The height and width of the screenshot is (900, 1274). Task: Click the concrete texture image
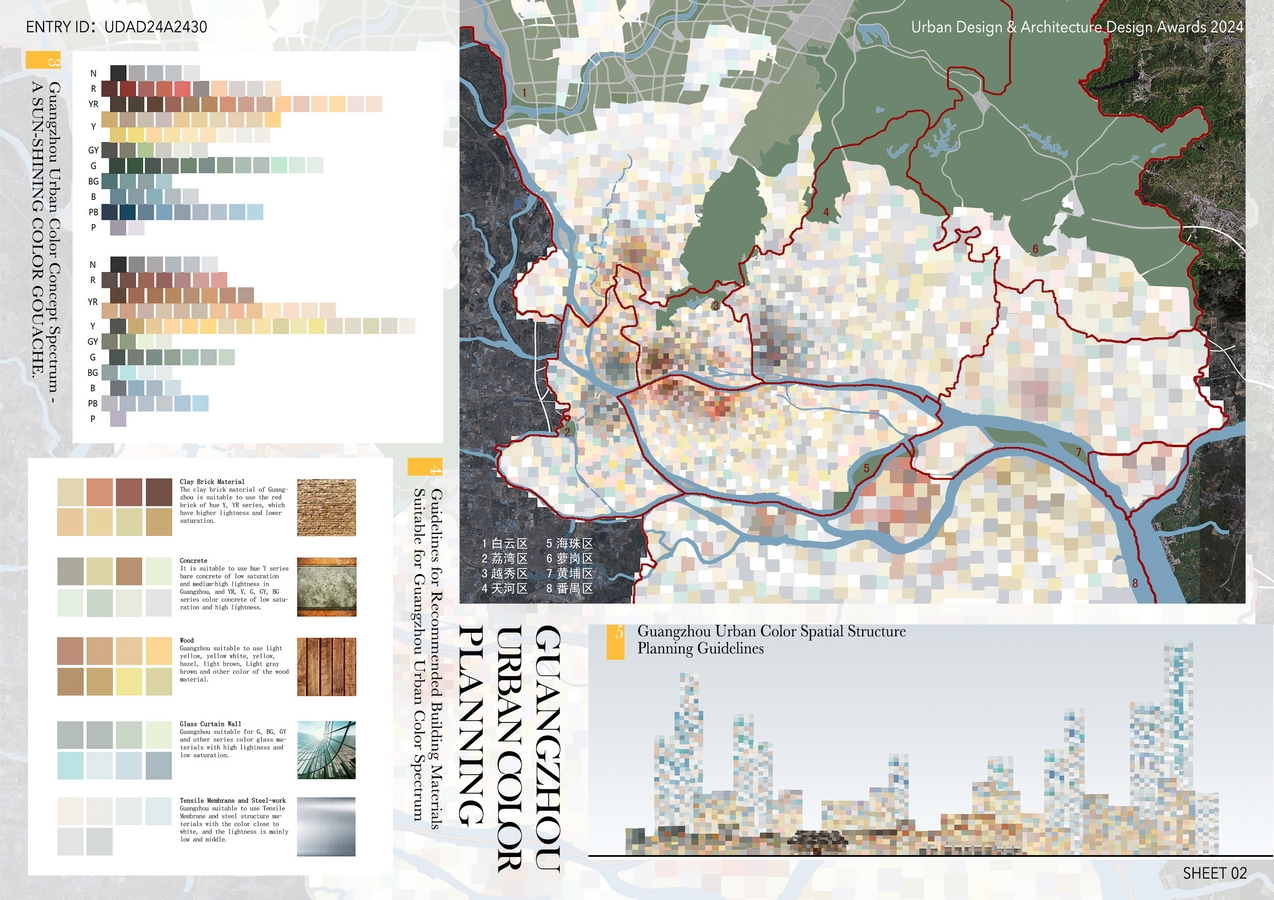point(326,585)
